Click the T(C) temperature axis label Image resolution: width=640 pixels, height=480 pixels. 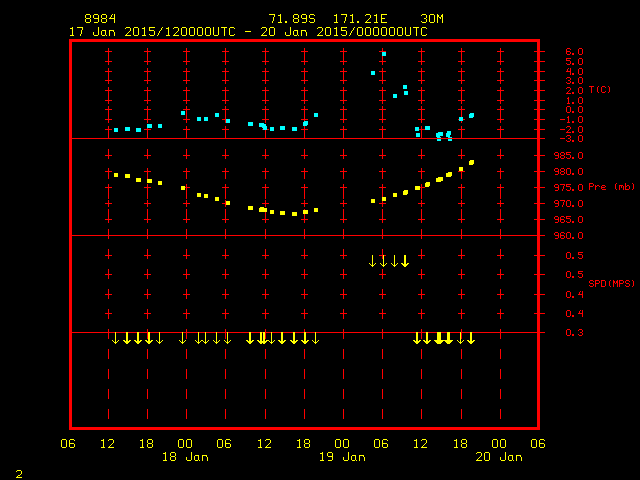click(600, 89)
